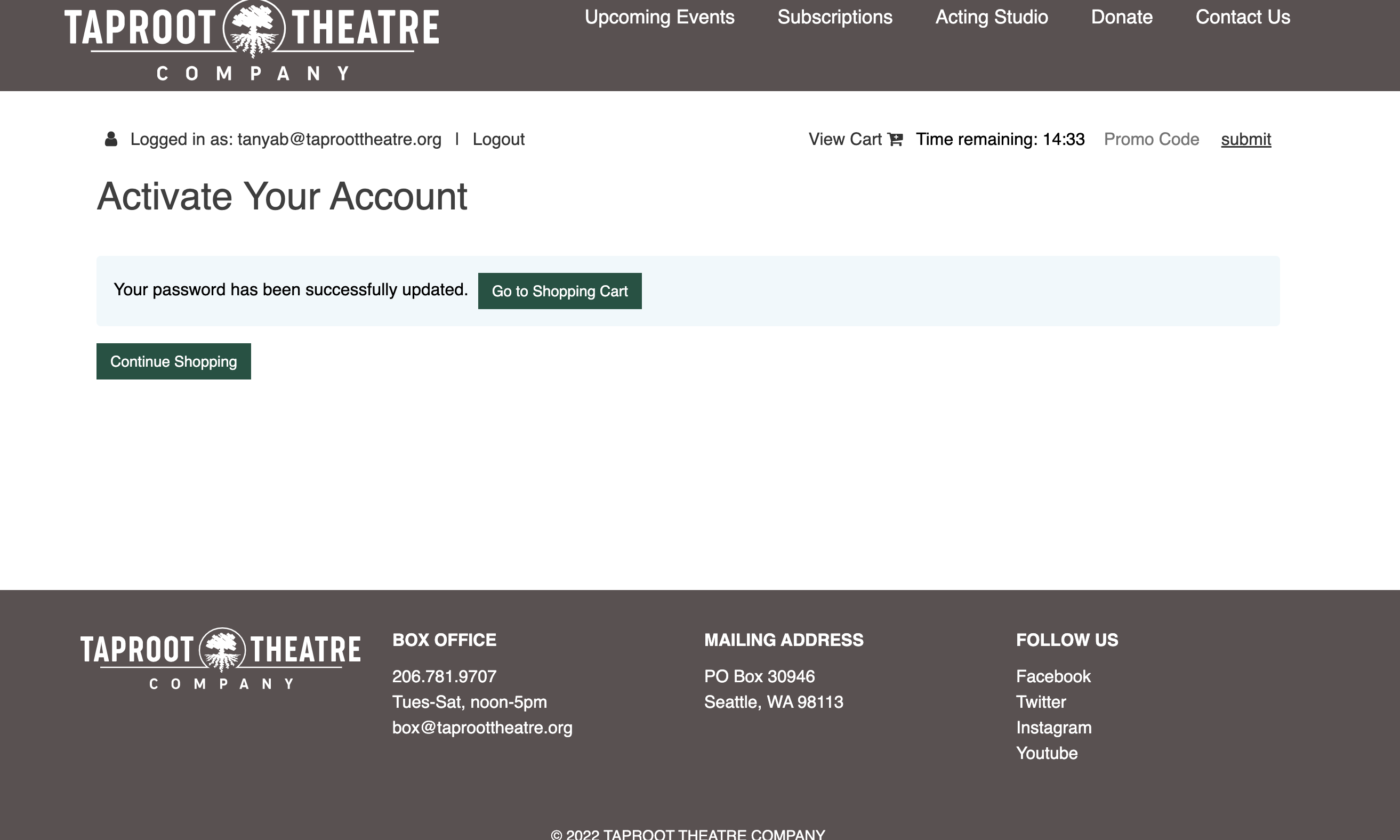Open the Subscriptions menu item
This screenshot has width=1400, height=840.
(835, 17)
